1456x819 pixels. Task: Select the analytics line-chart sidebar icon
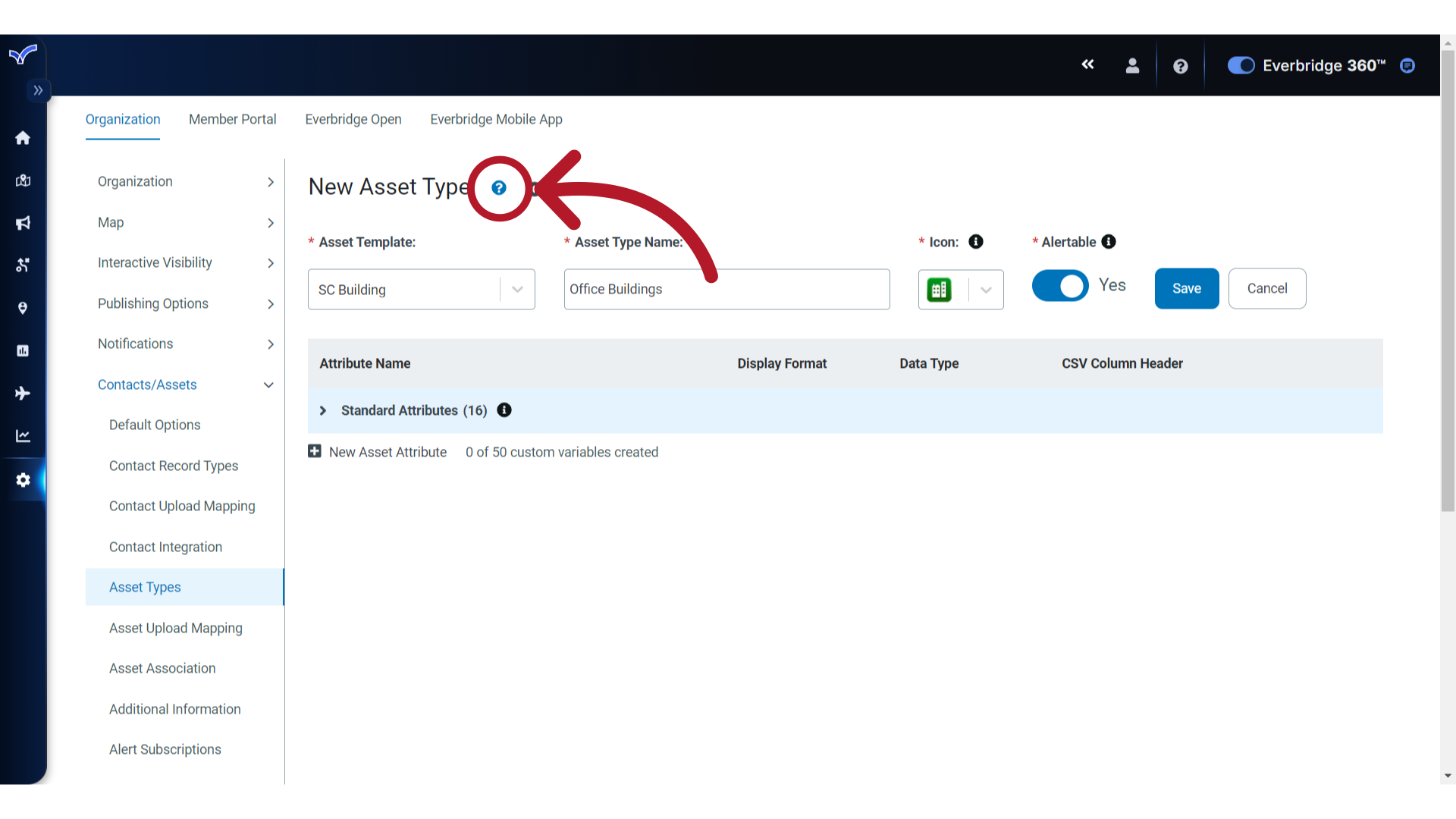(x=23, y=435)
